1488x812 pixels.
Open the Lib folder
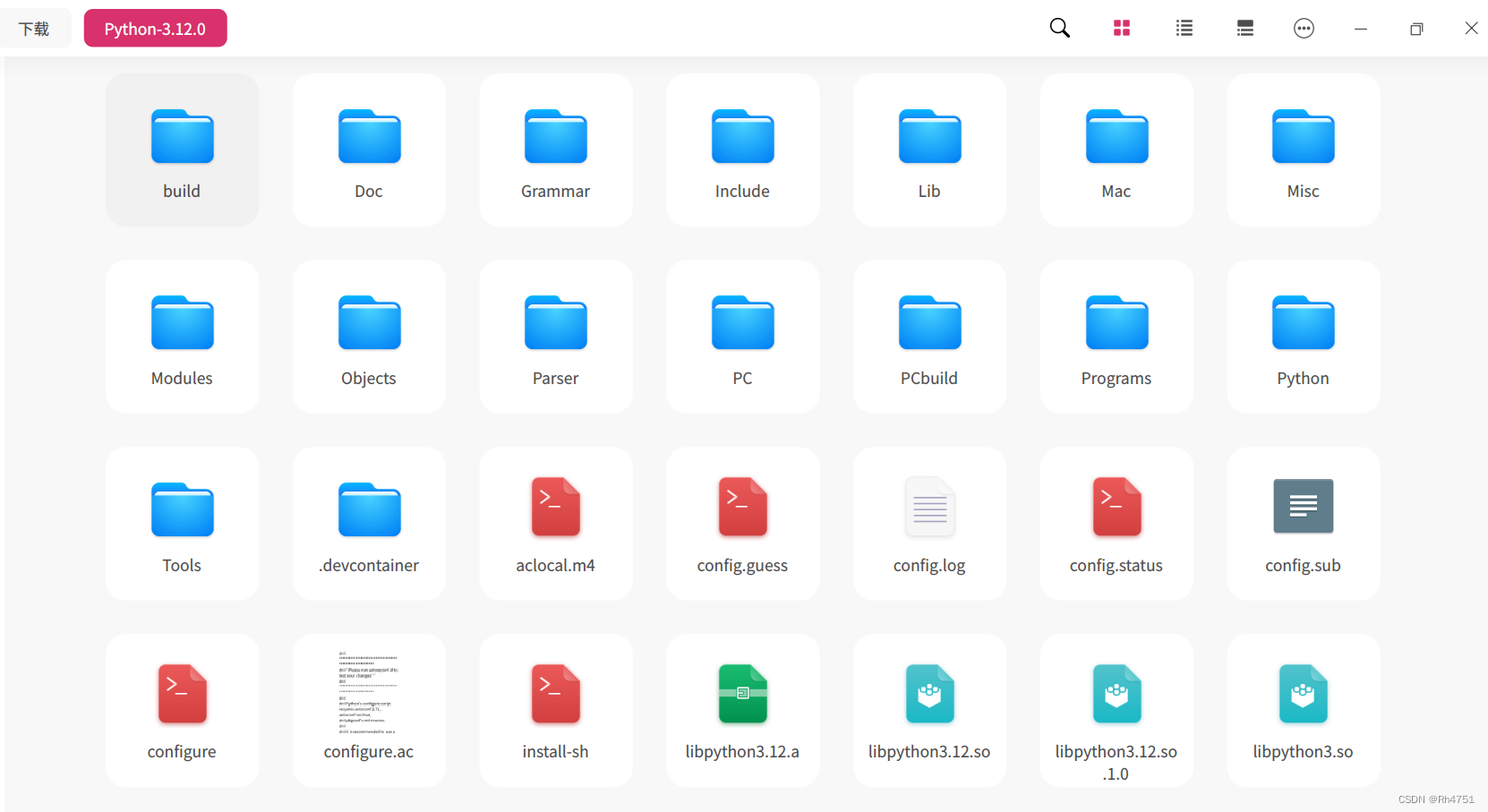tap(929, 150)
